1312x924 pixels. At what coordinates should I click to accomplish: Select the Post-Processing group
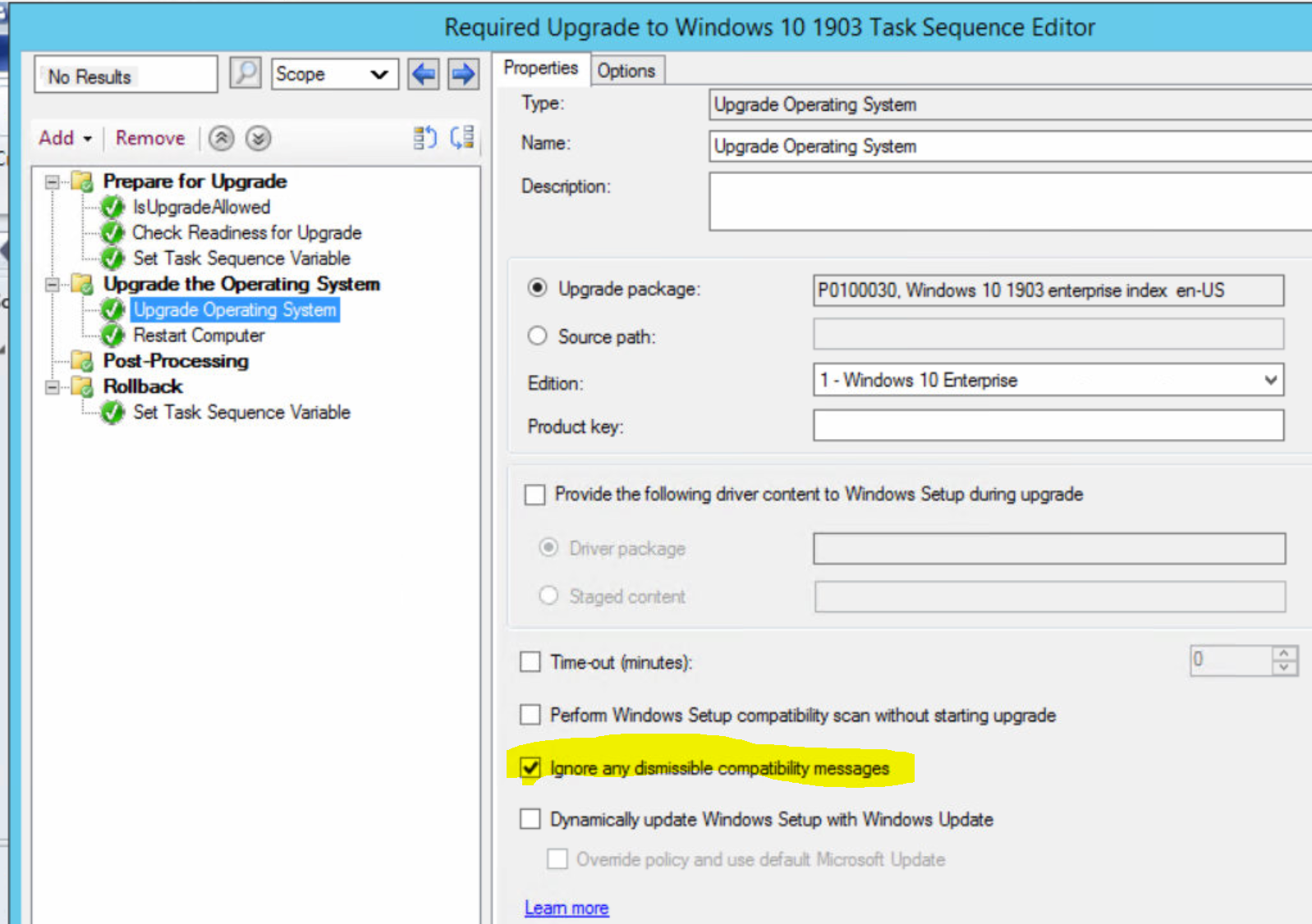point(176,361)
